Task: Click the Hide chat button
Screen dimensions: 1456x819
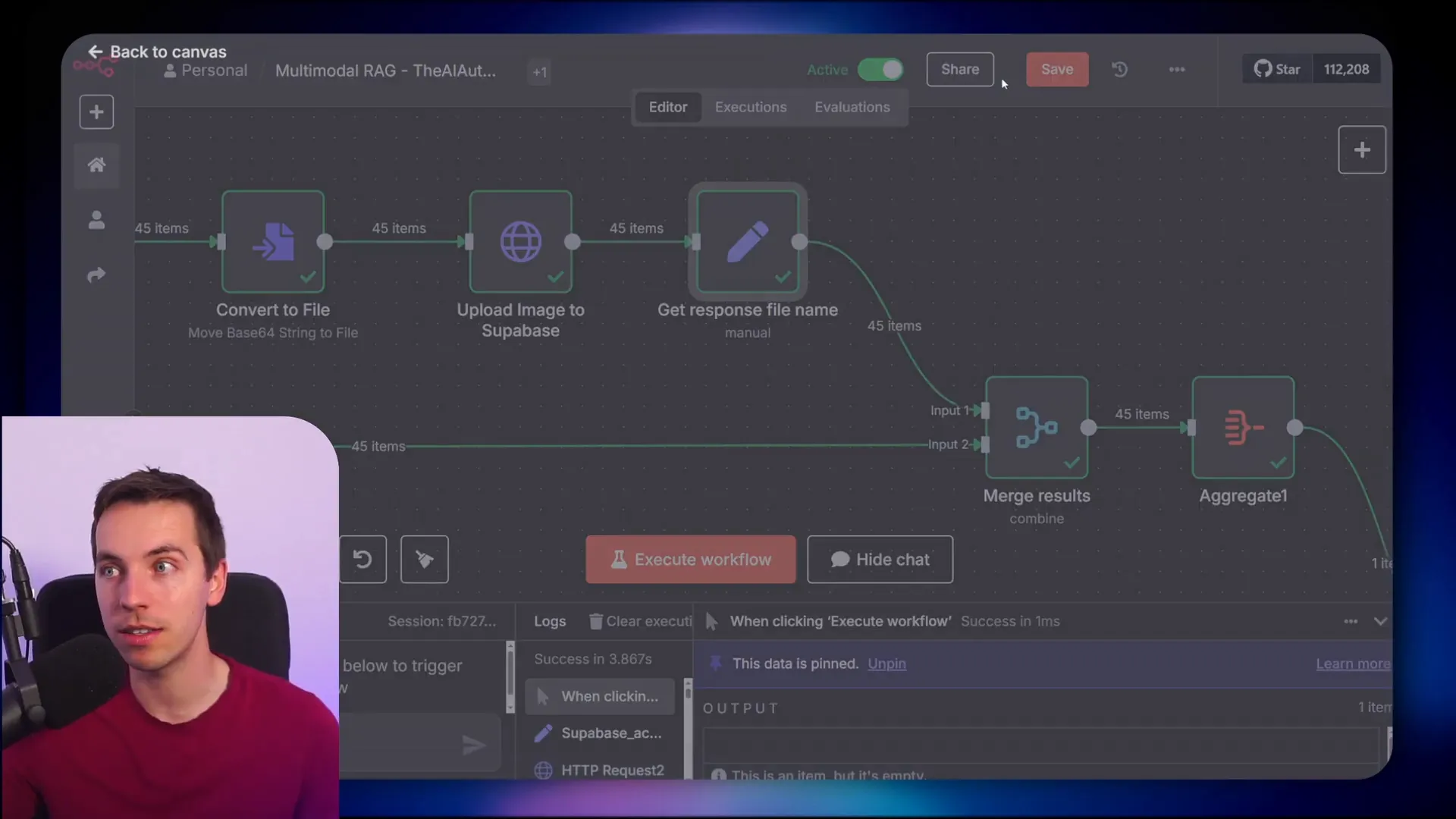Action: [880, 560]
